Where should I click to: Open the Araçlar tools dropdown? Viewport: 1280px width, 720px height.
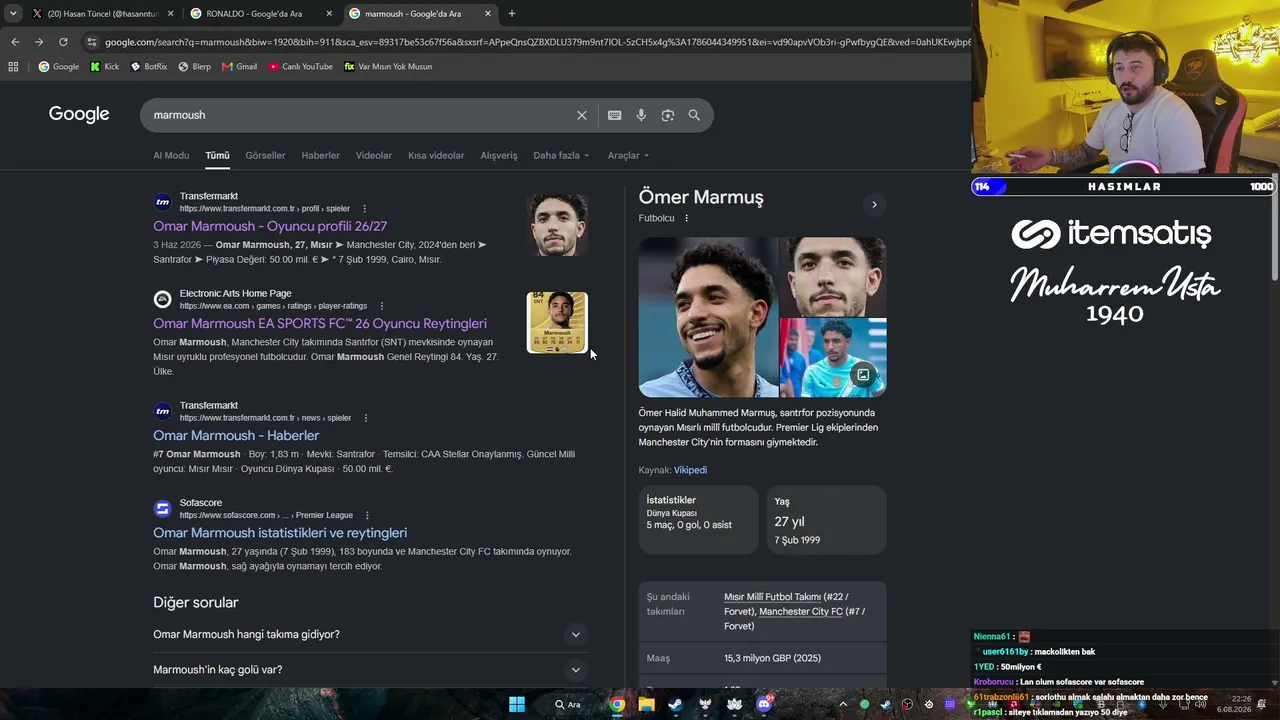pos(628,156)
